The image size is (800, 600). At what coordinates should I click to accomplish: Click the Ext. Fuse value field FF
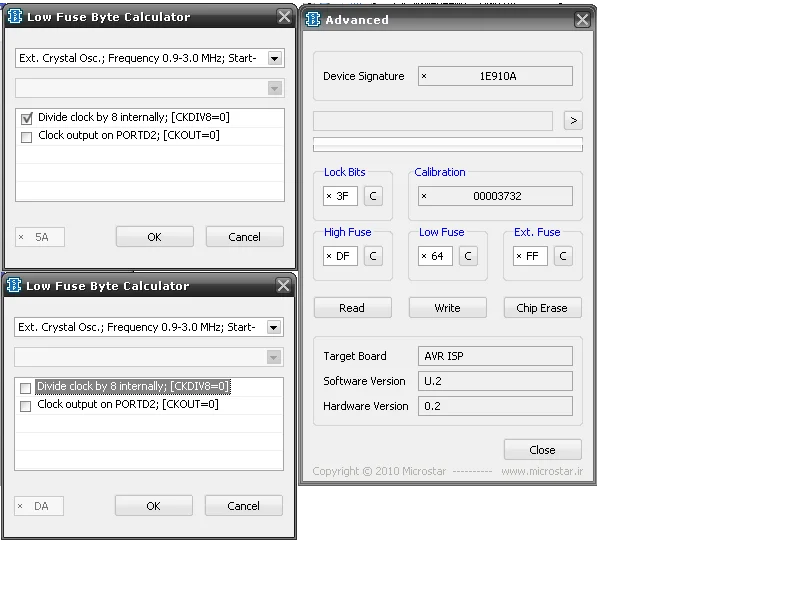(530, 256)
